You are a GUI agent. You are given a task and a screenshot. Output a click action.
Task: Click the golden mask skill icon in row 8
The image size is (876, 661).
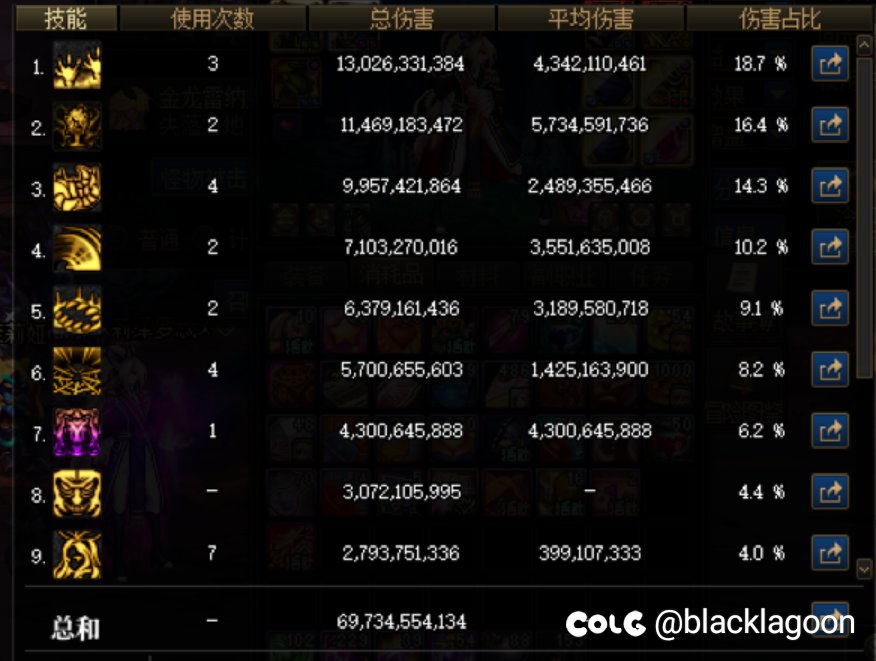click(x=77, y=493)
